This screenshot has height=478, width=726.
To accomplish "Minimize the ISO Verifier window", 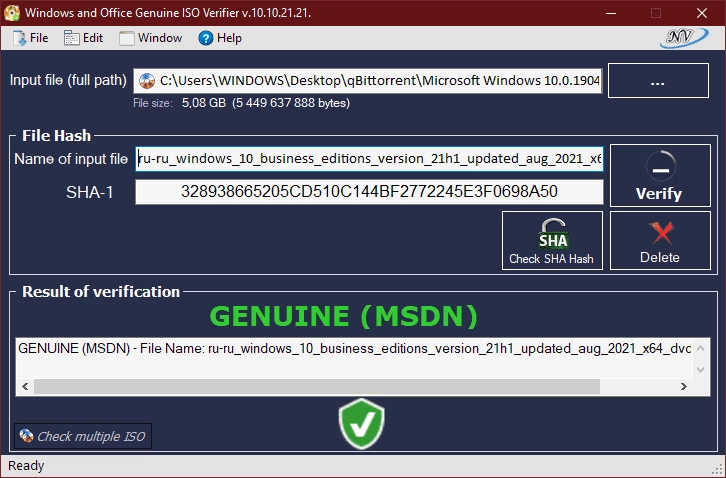I will tap(611, 13).
